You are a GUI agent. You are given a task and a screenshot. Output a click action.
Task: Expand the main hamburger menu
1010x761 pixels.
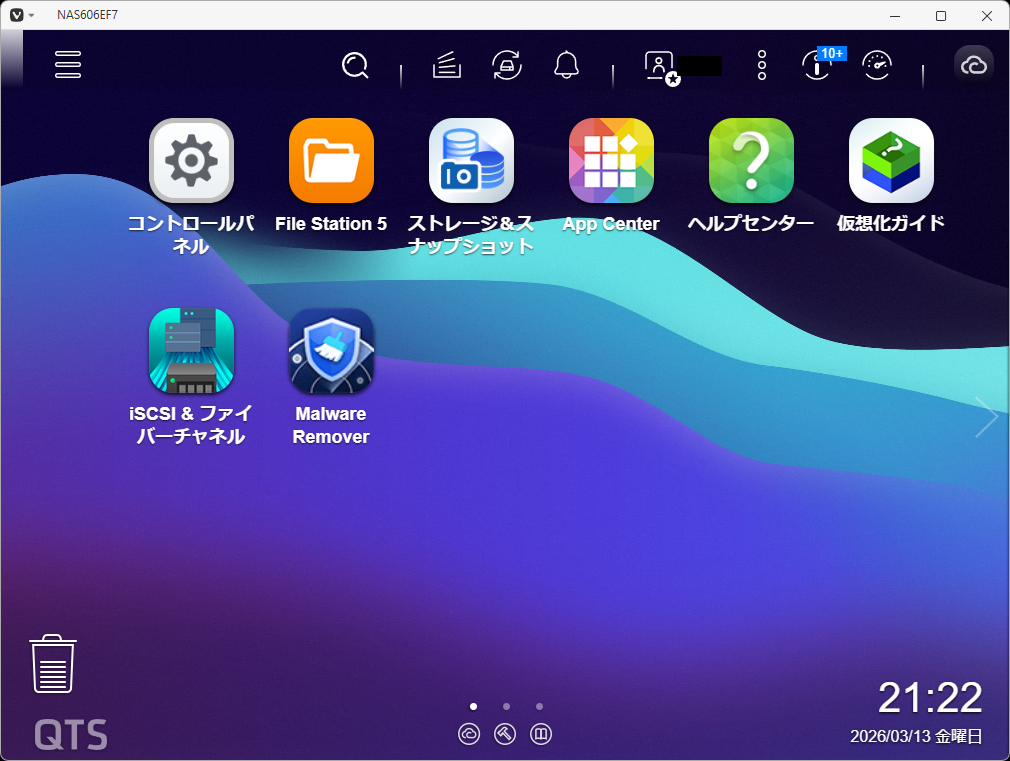tap(67, 64)
